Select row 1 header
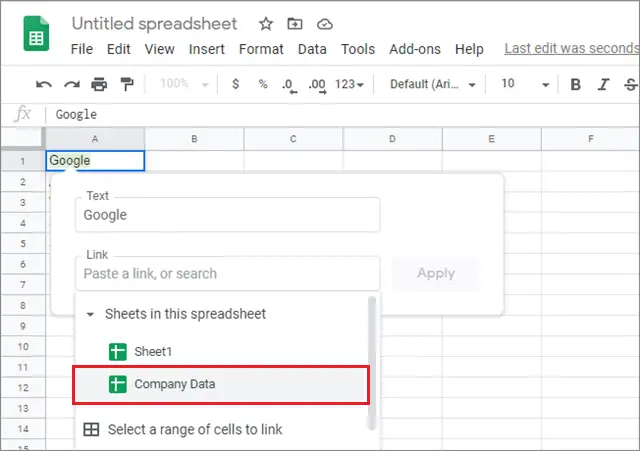The height and width of the screenshot is (451, 640). pyautogui.click(x=23, y=161)
